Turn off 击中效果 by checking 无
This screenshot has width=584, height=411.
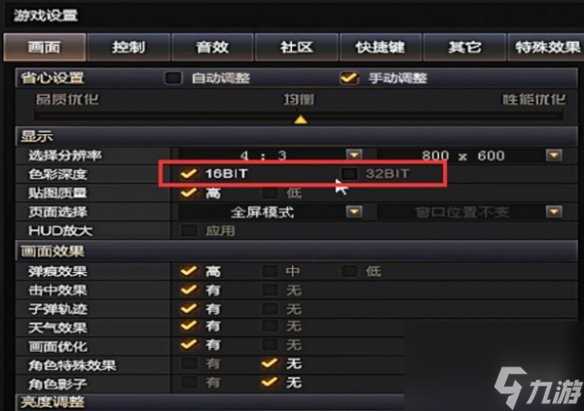click(x=270, y=290)
